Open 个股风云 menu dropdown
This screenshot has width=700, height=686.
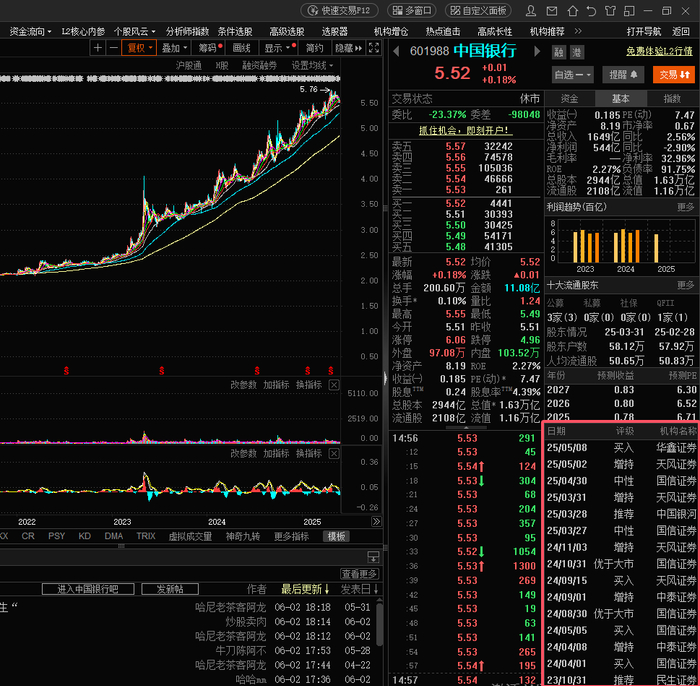tap(134, 32)
